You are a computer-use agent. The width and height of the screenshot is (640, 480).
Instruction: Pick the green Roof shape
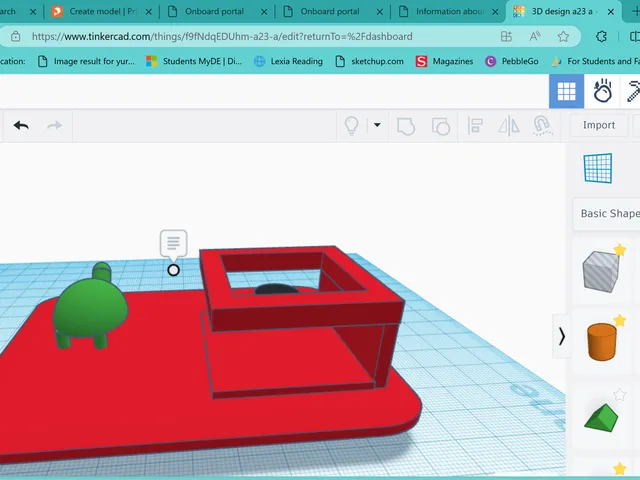pos(601,418)
